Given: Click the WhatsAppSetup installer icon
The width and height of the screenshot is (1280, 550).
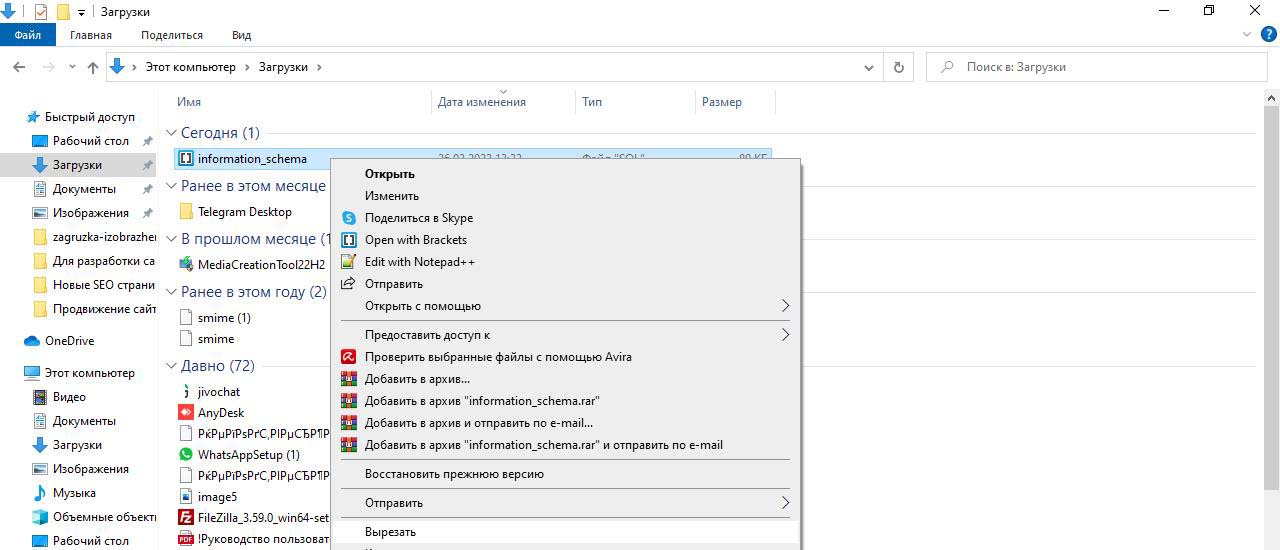Looking at the screenshot, I should (186, 455).
